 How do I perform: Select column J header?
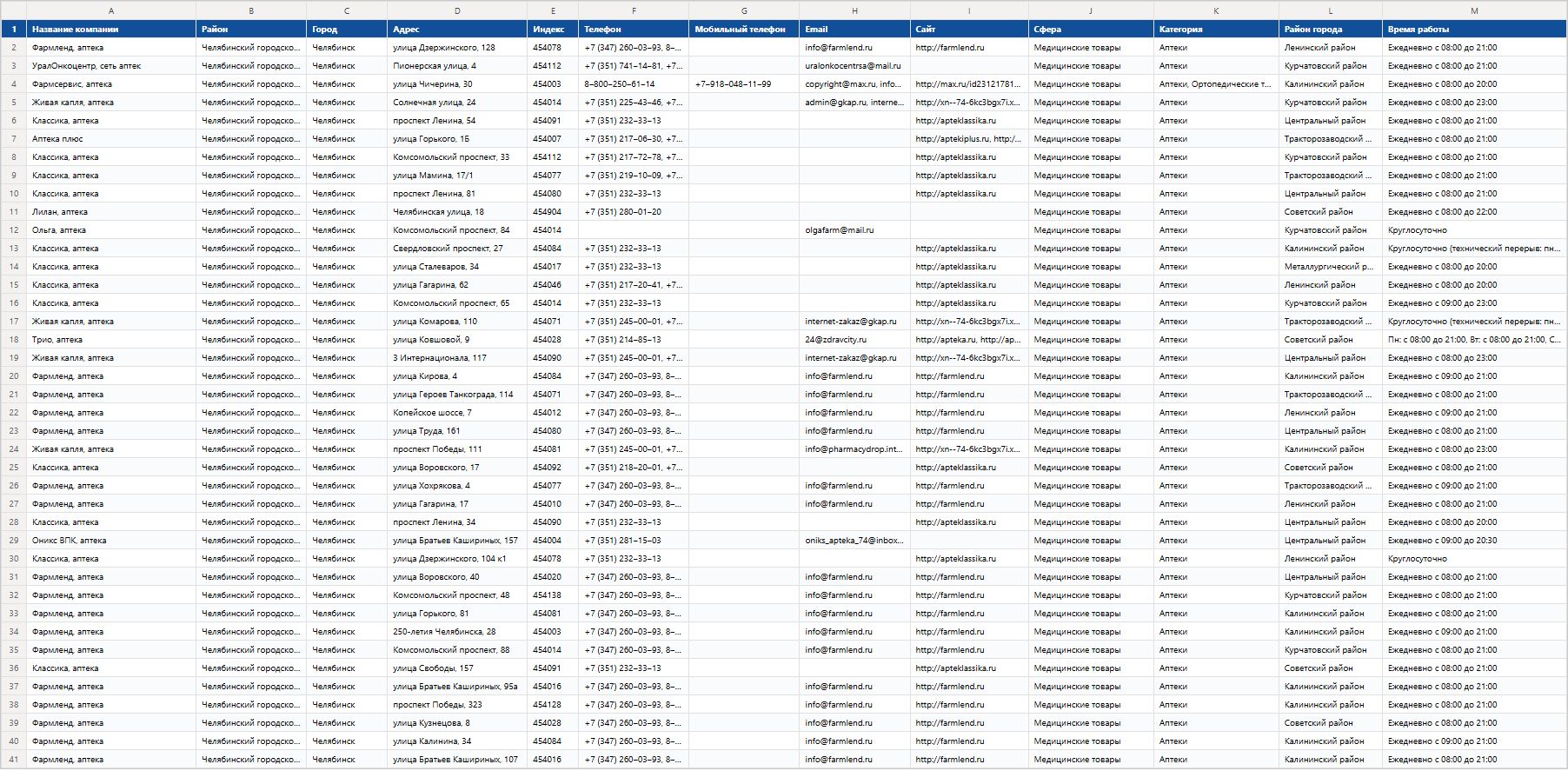(1091, 10)
